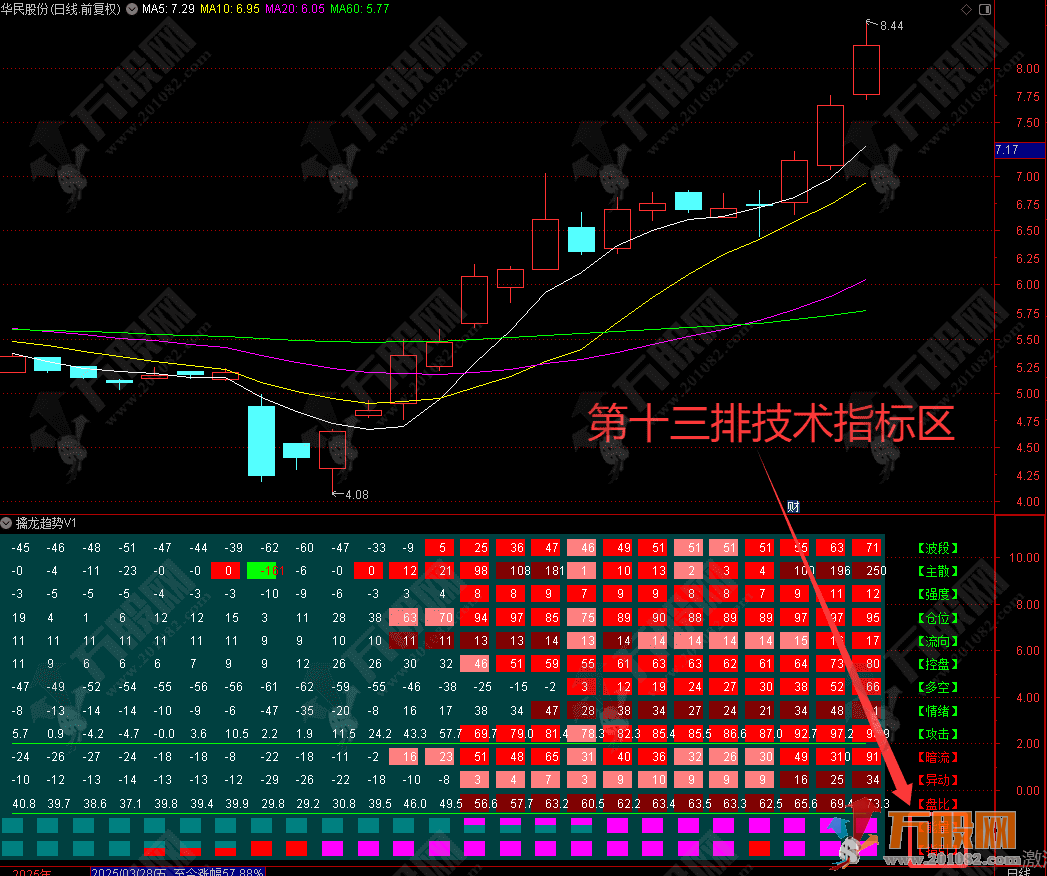The height and width of the screenshot is (876, 1047).
Task: Click the 【异动】 row label
Action: (x=937, y=780)
